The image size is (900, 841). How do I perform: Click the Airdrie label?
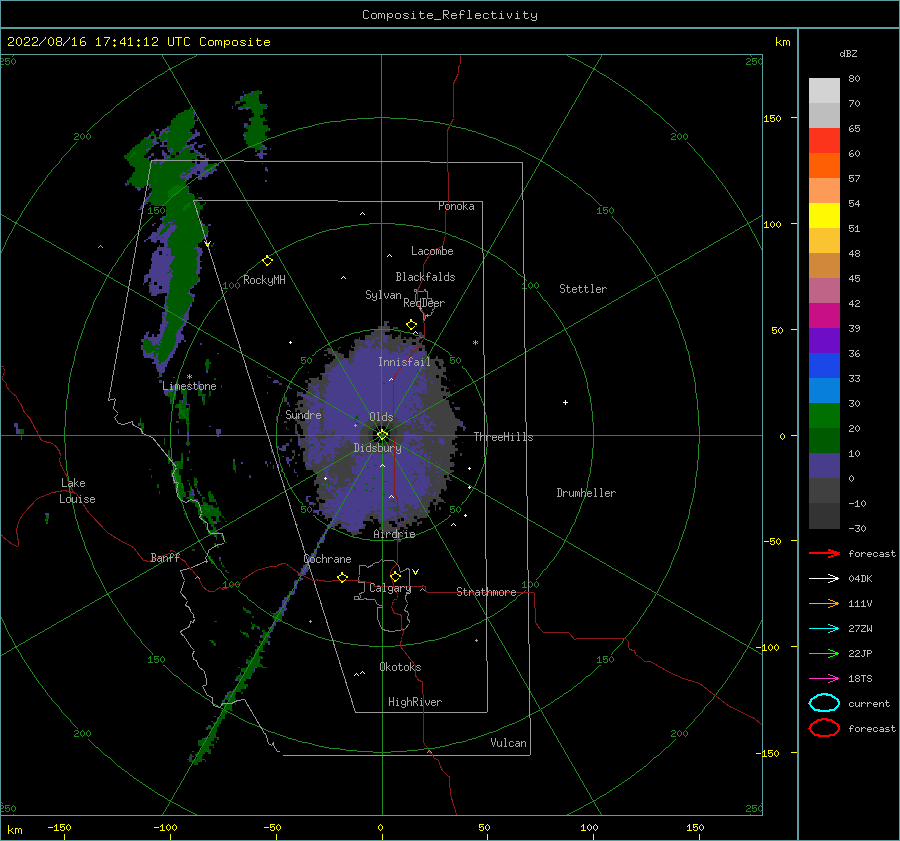point(394,534)
